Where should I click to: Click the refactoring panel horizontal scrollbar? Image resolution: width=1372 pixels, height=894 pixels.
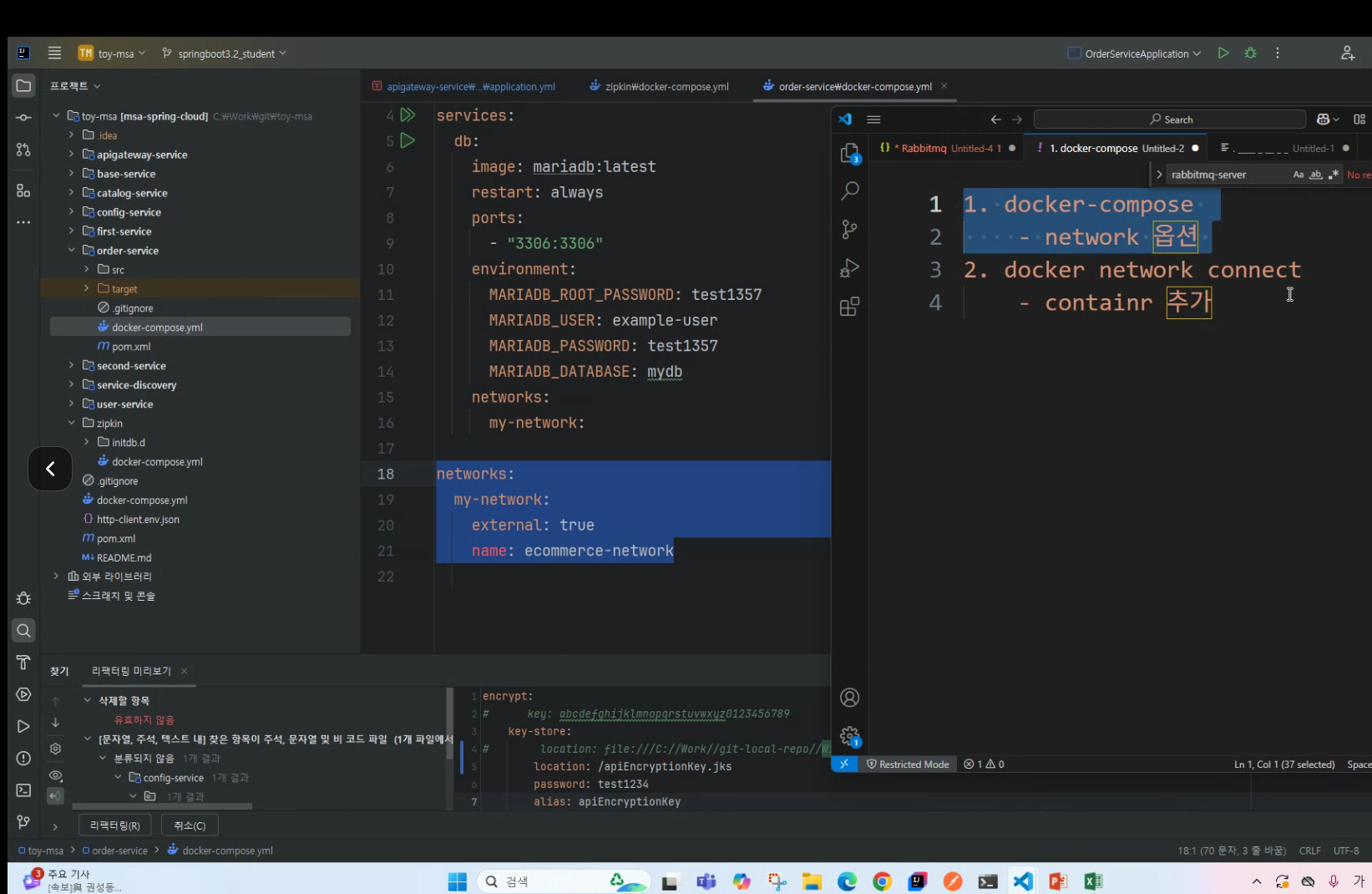(162, 806)
